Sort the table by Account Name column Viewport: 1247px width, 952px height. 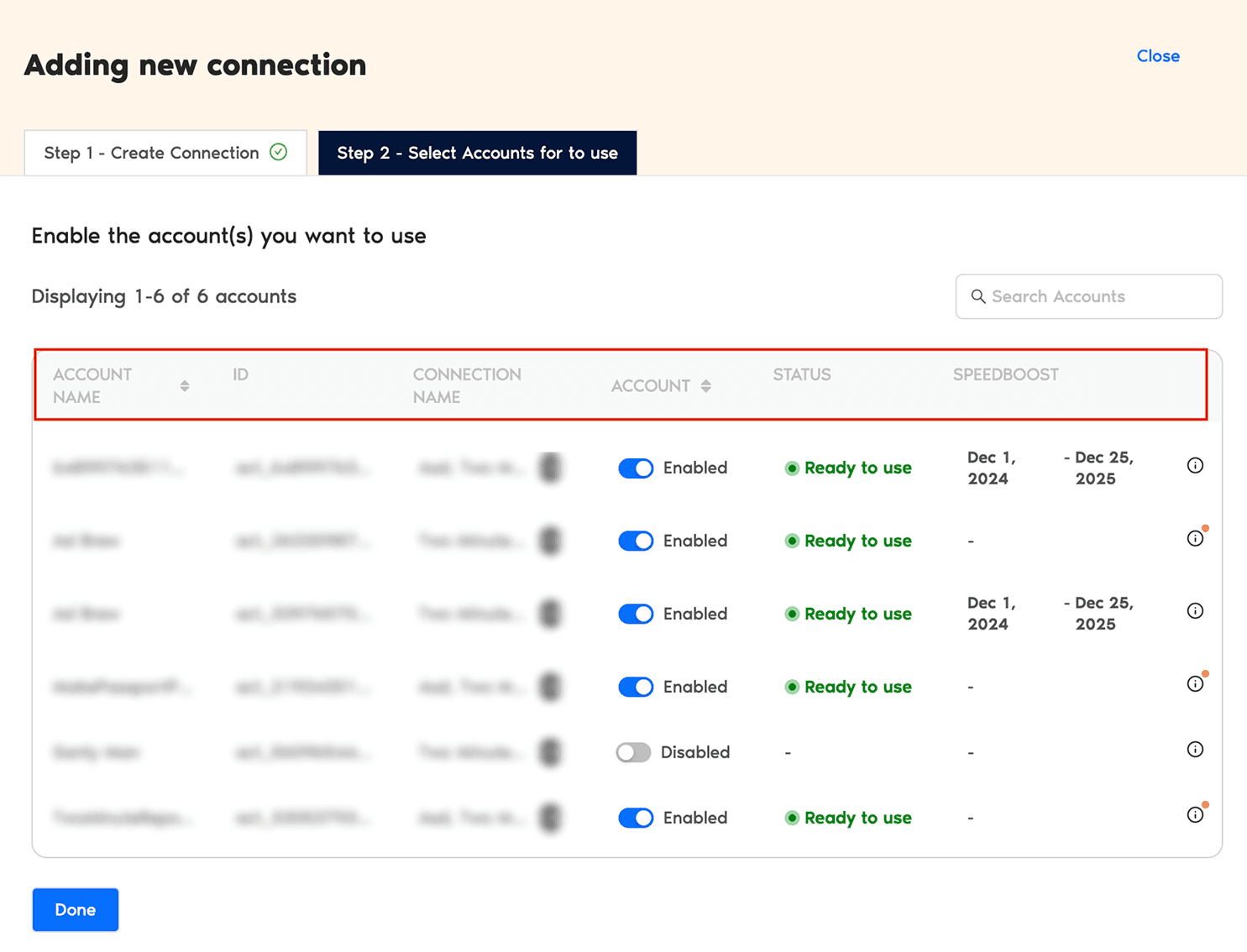(185, 385)
